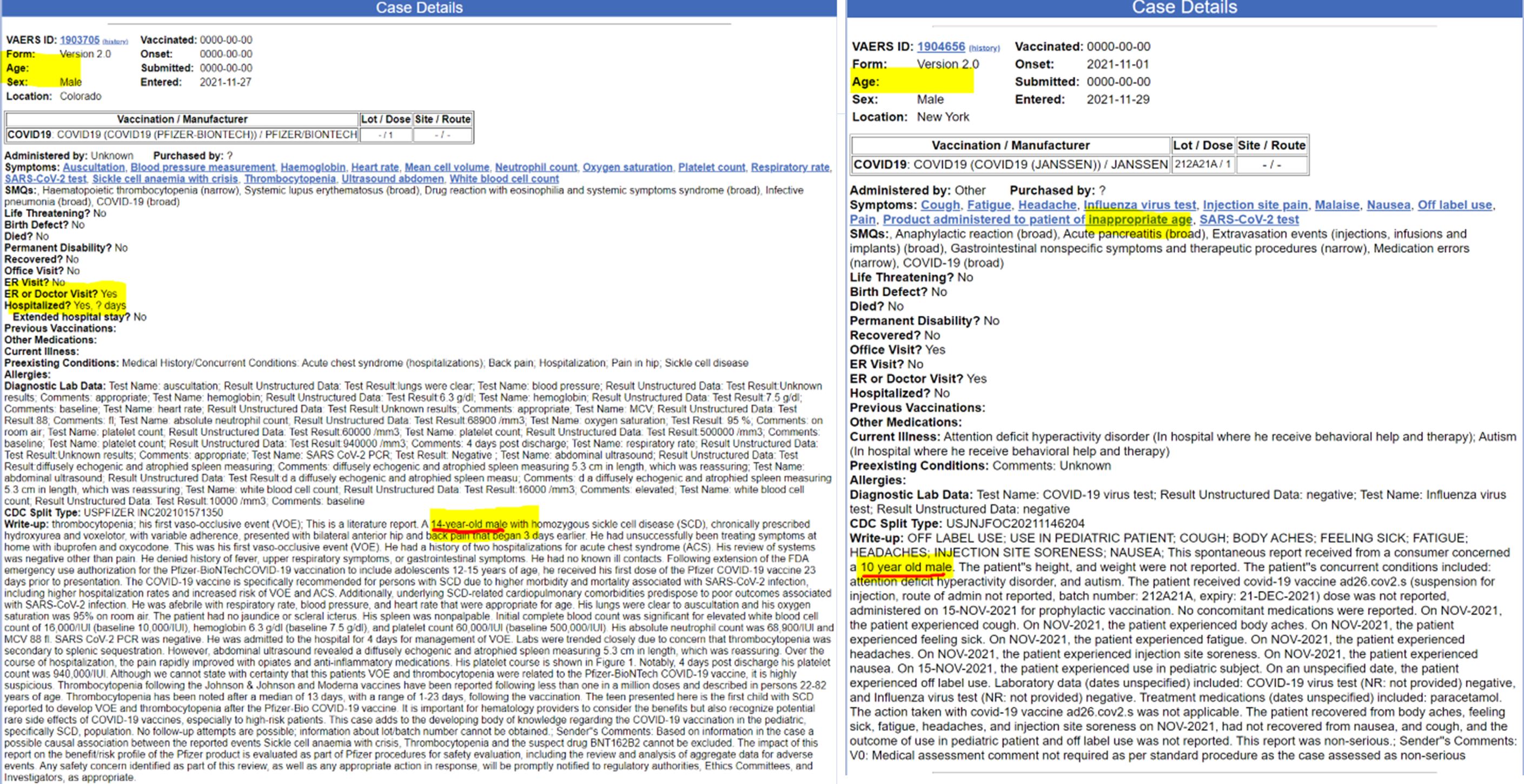1524x784 pixels.
Task: Open Product administered to patient of inappropriate age link
Action: point(1037,220)
